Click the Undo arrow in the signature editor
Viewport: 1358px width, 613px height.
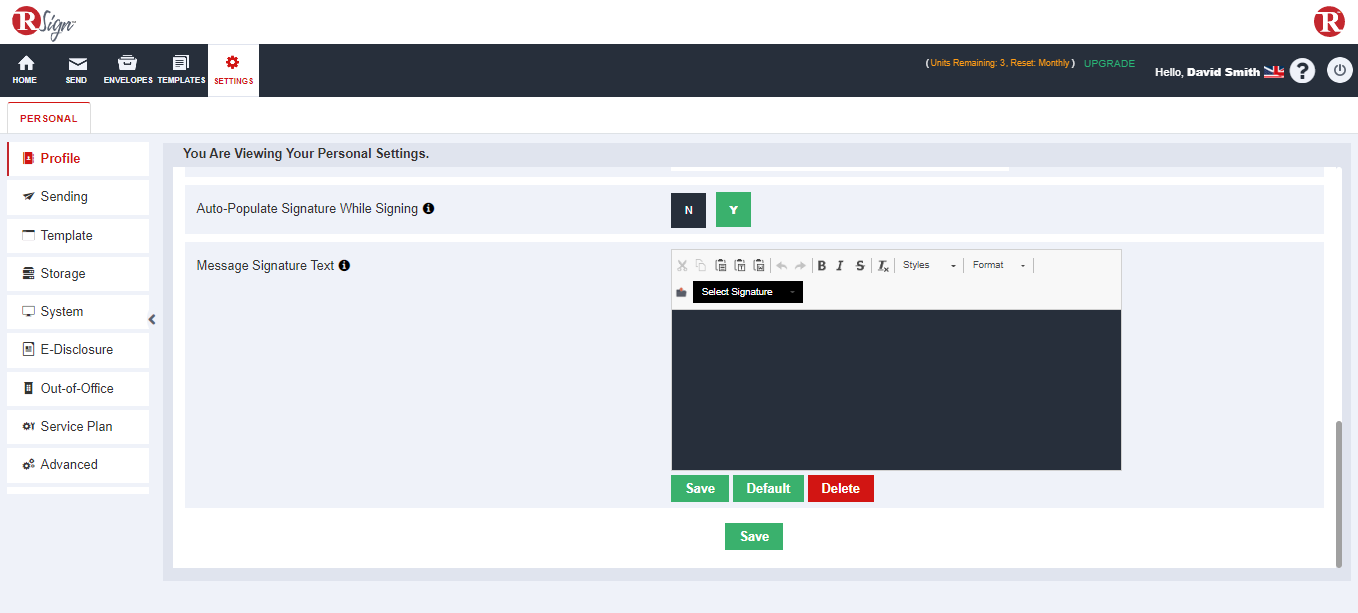pyautogui.click(x=781, y=265)
